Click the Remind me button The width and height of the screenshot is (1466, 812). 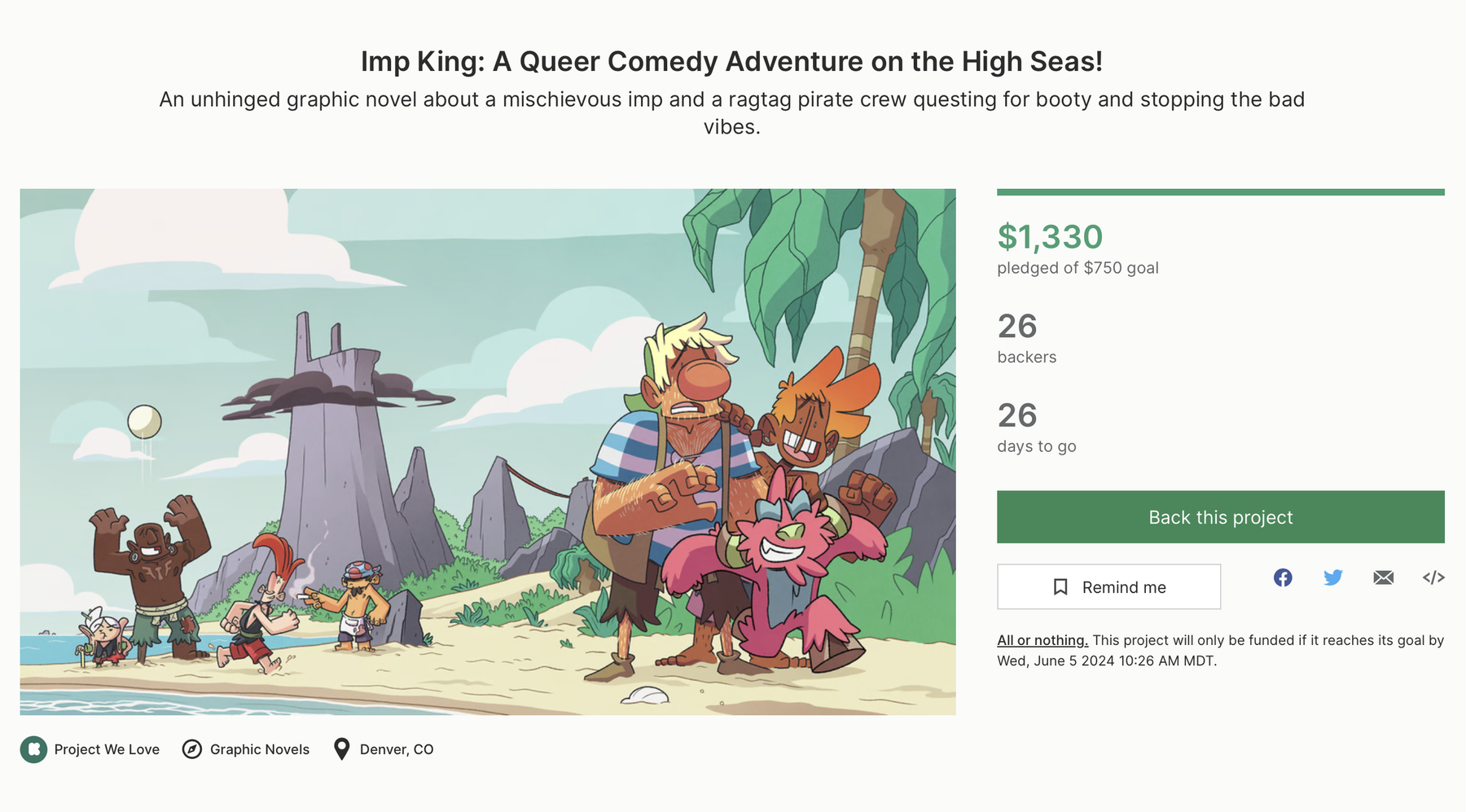(1108, 586)
